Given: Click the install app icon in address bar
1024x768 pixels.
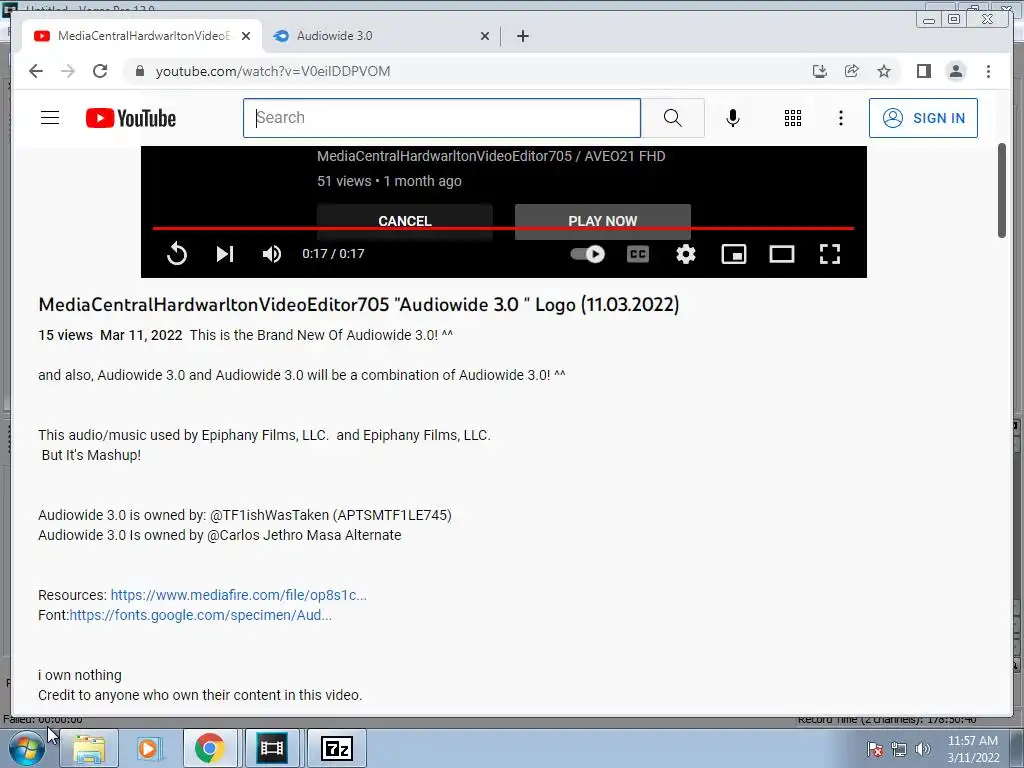Looking at the screenshot, I should (x=820, y=71).
